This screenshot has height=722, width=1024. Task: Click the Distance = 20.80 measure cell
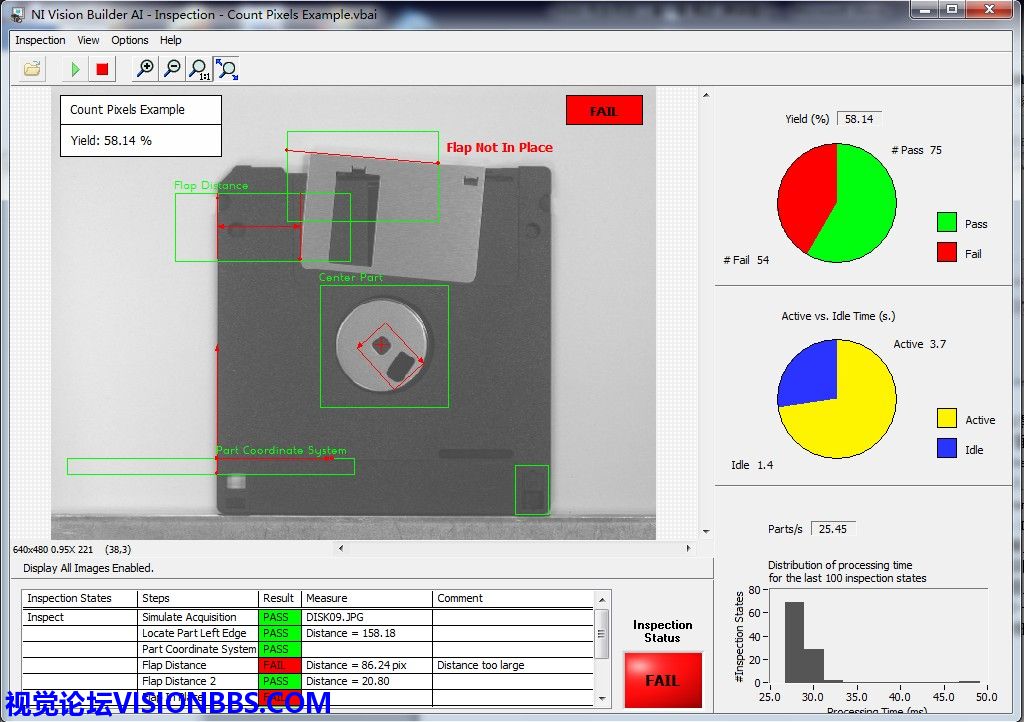point(366,681)
